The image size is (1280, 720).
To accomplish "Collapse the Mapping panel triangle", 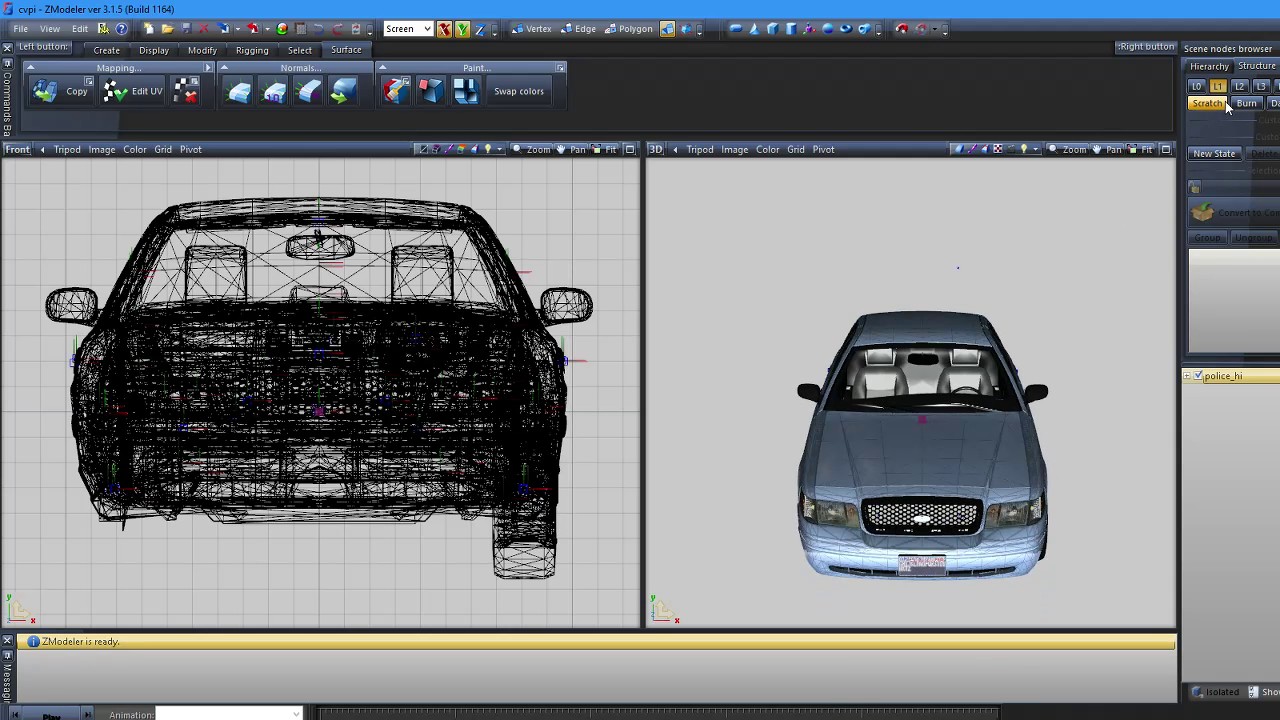I will [30, 68].
